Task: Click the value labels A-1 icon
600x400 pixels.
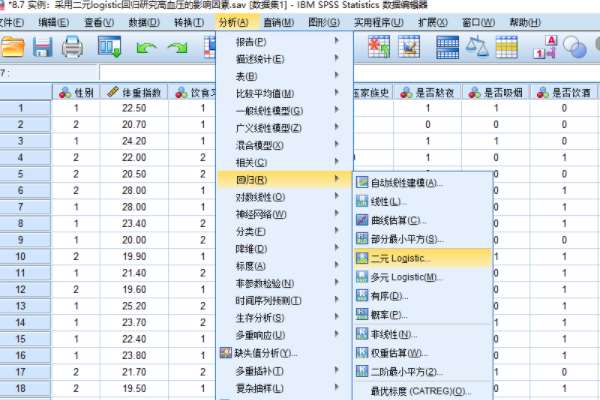Action: pos(545,47)
